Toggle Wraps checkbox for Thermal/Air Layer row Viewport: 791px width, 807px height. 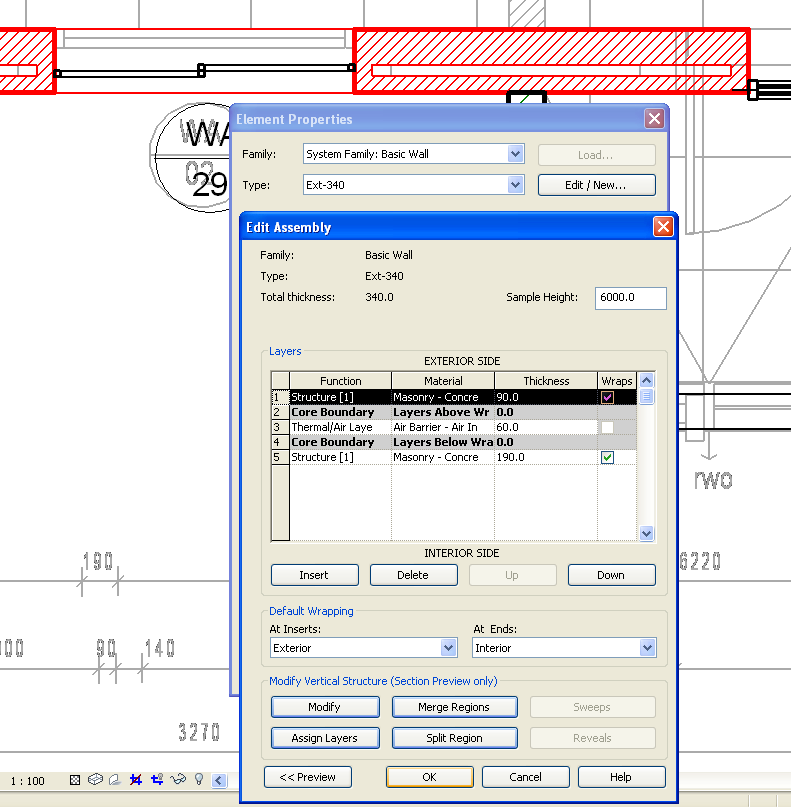pyautogui.click(x=607, y=427)
